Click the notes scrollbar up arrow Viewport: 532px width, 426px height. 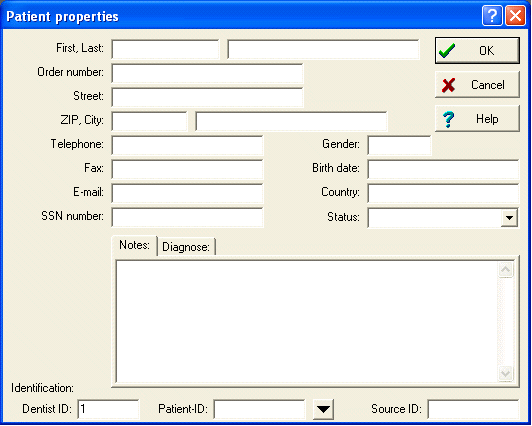click(506, 270)
